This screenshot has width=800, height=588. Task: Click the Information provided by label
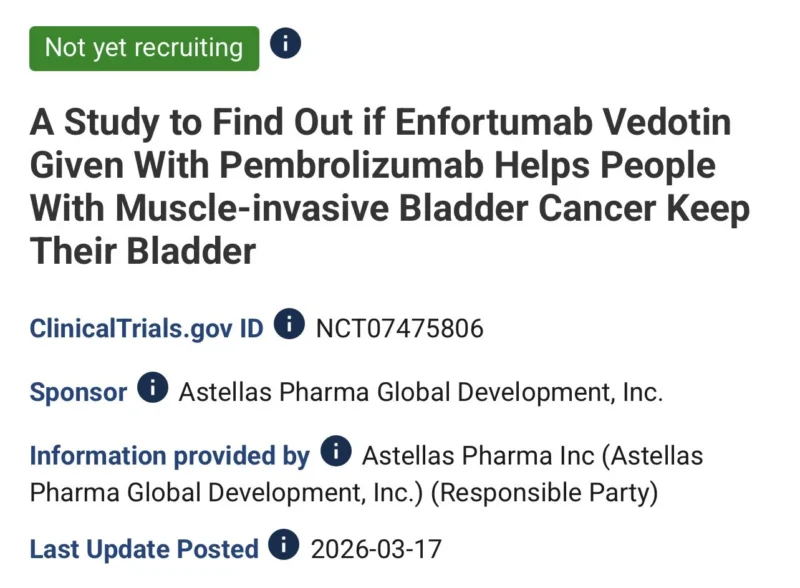170,456
